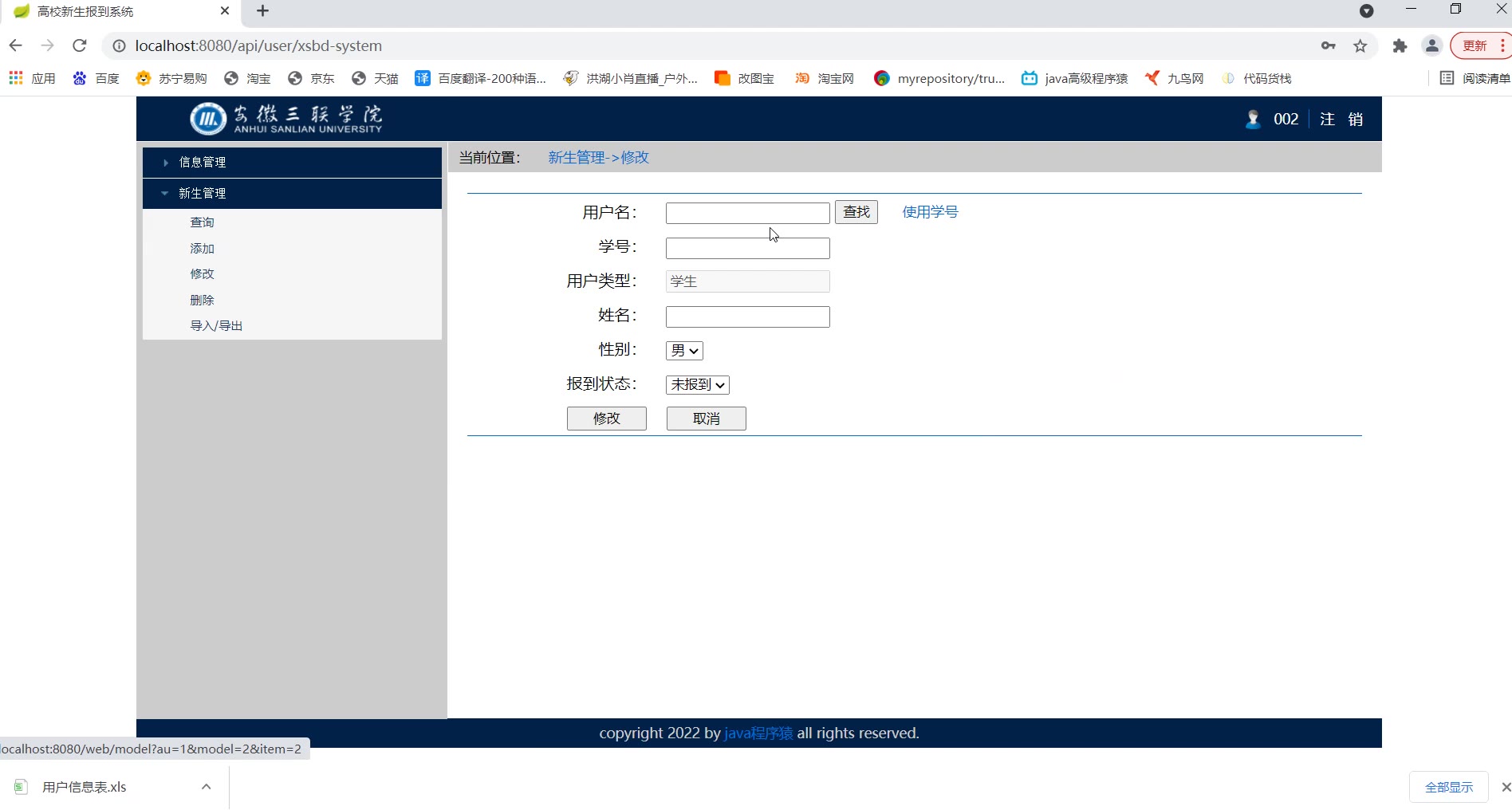Open the 性别 dropdown
This screenshot has width=1512, height=810.
tap(684, 351)
